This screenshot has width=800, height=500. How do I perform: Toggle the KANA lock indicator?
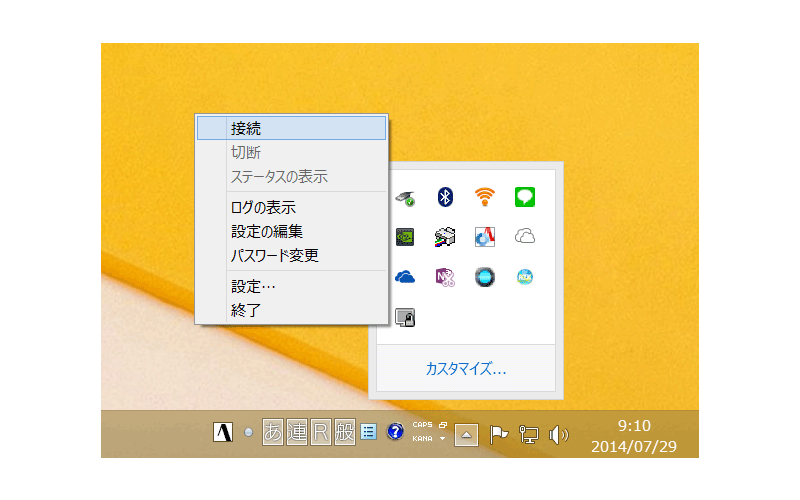[421, 438]
